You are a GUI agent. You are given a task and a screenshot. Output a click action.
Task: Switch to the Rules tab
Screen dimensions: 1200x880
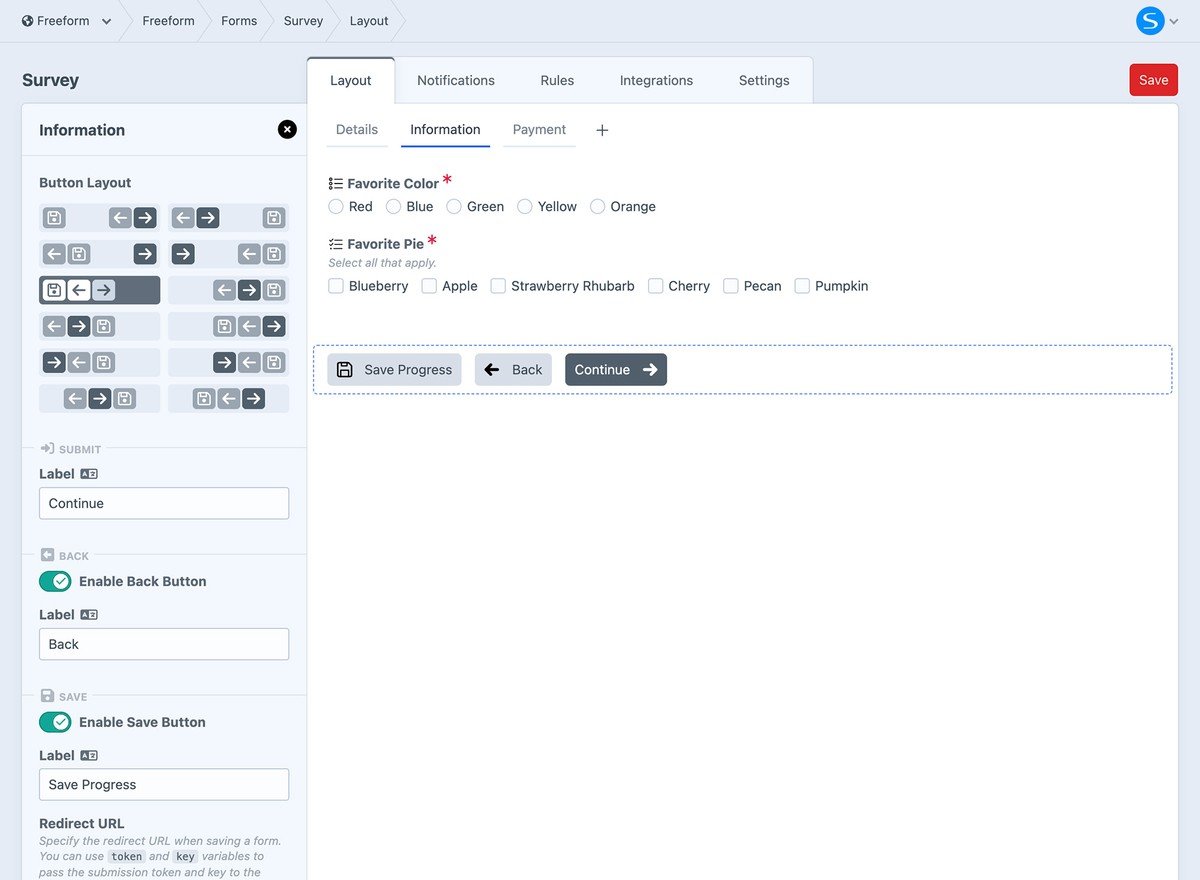point(557,80)
